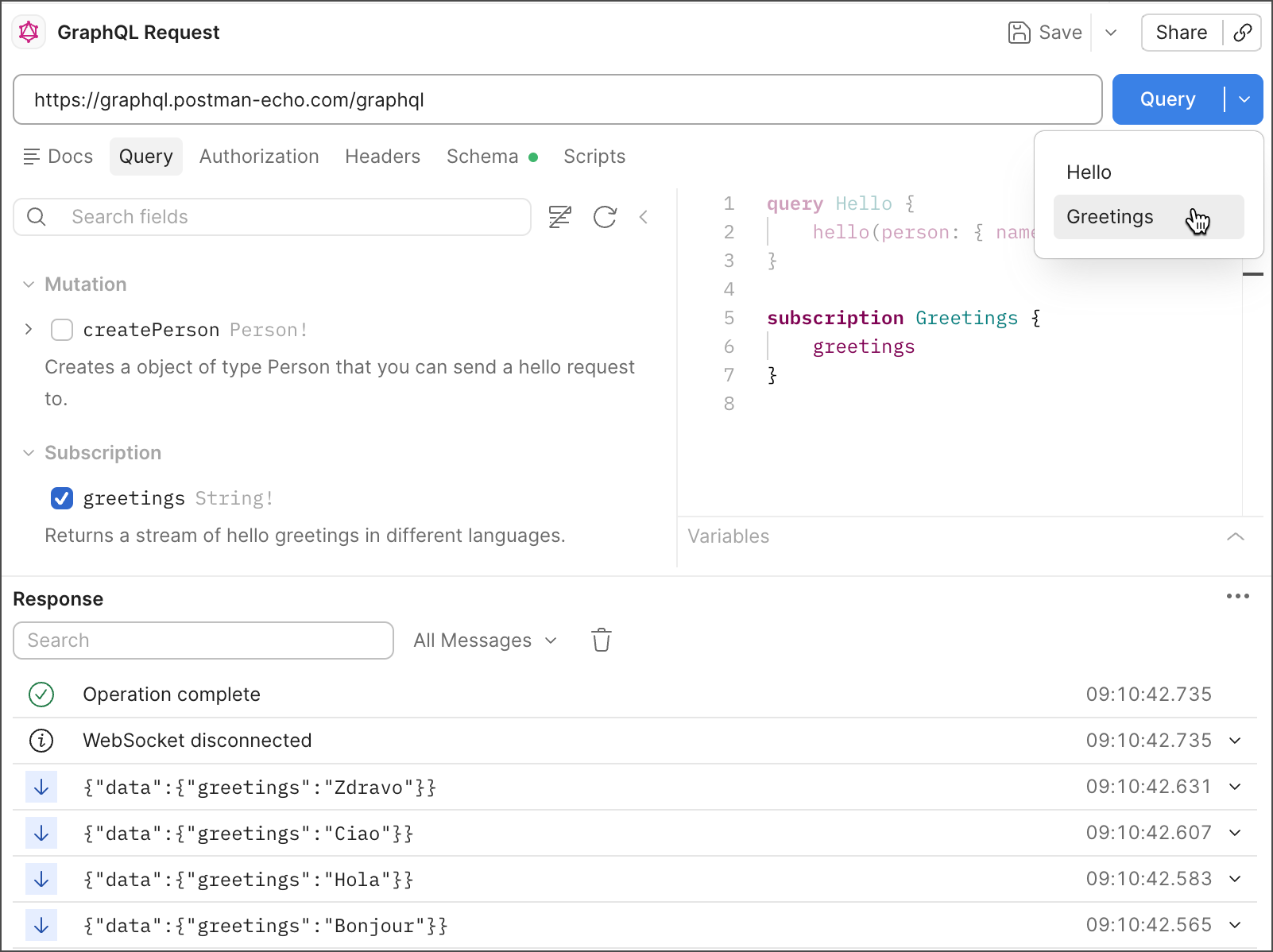Uncheck the greetings subscription checkbox
This screenshot has width=1273, height=952.
[62, 498]
